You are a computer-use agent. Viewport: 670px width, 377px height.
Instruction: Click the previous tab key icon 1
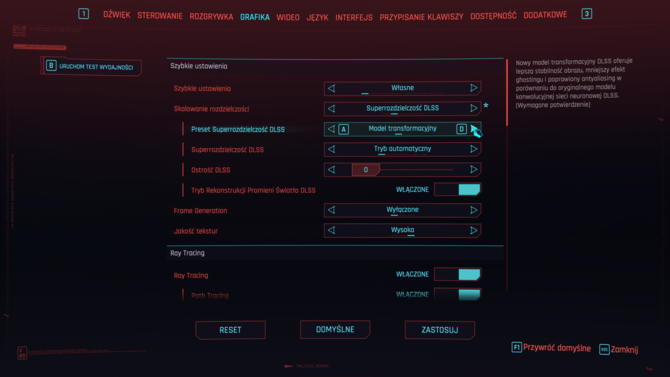coord(83,14)
